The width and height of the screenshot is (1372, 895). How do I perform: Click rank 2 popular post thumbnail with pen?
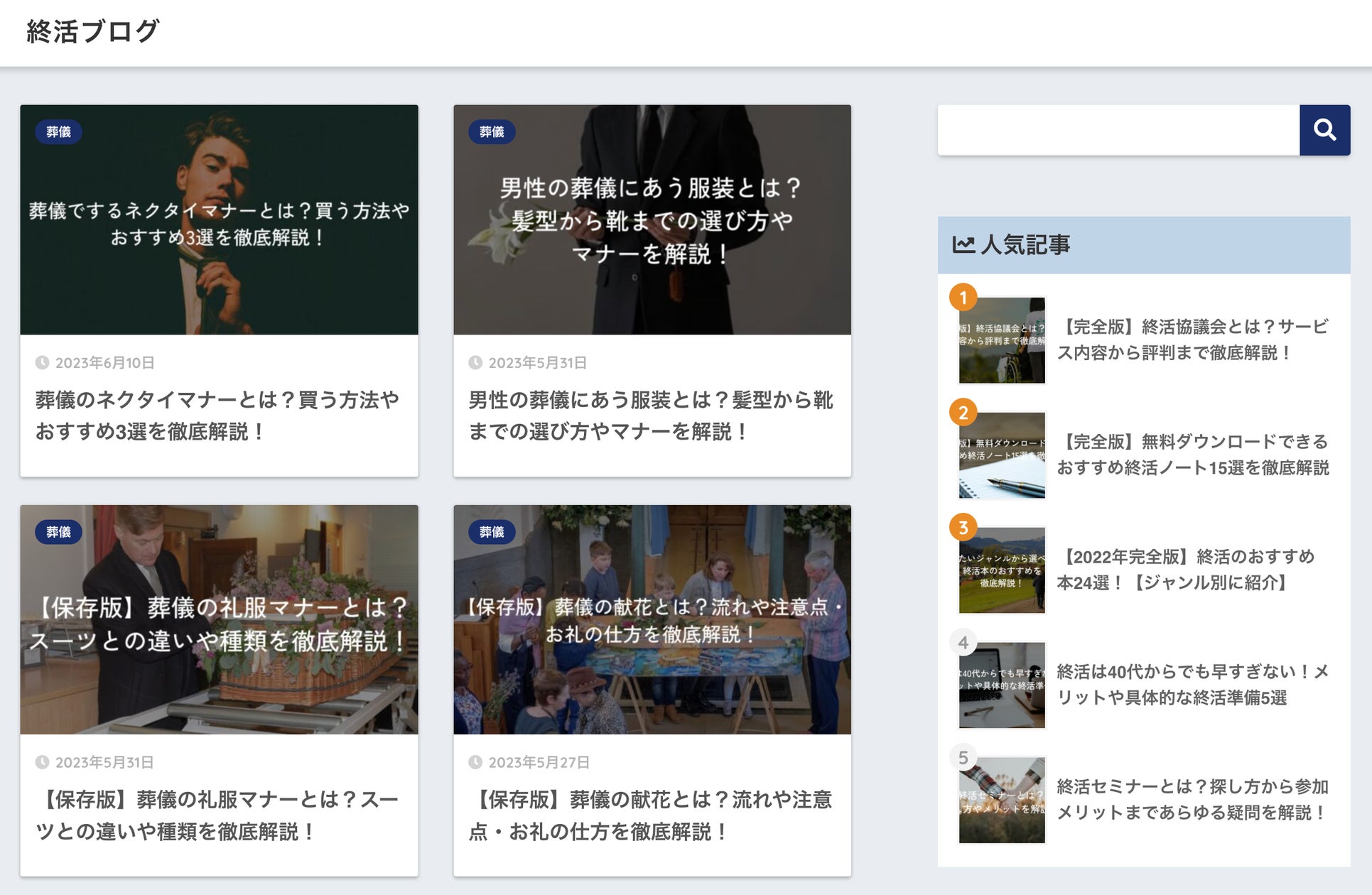click(x=1002, y=455)
